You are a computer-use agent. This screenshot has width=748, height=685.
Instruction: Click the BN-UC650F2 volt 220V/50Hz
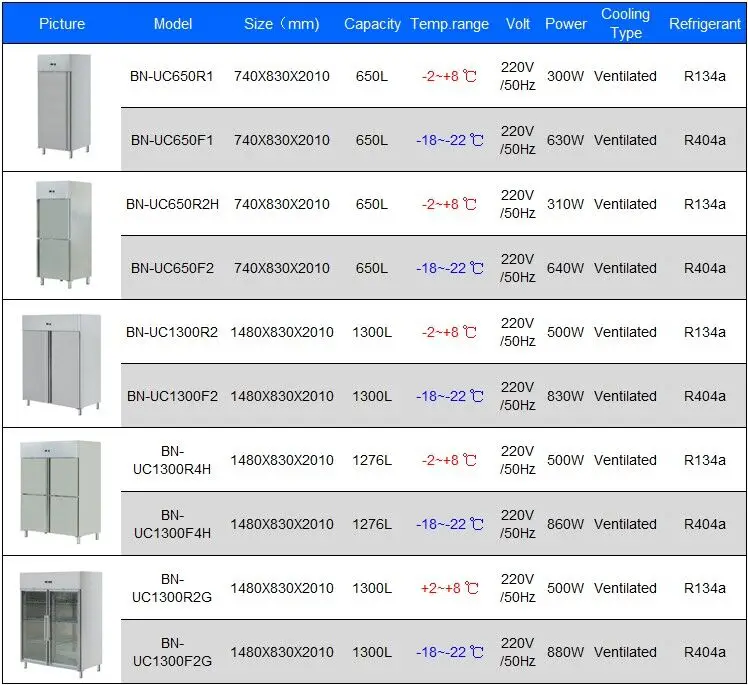tap(518, 268)
